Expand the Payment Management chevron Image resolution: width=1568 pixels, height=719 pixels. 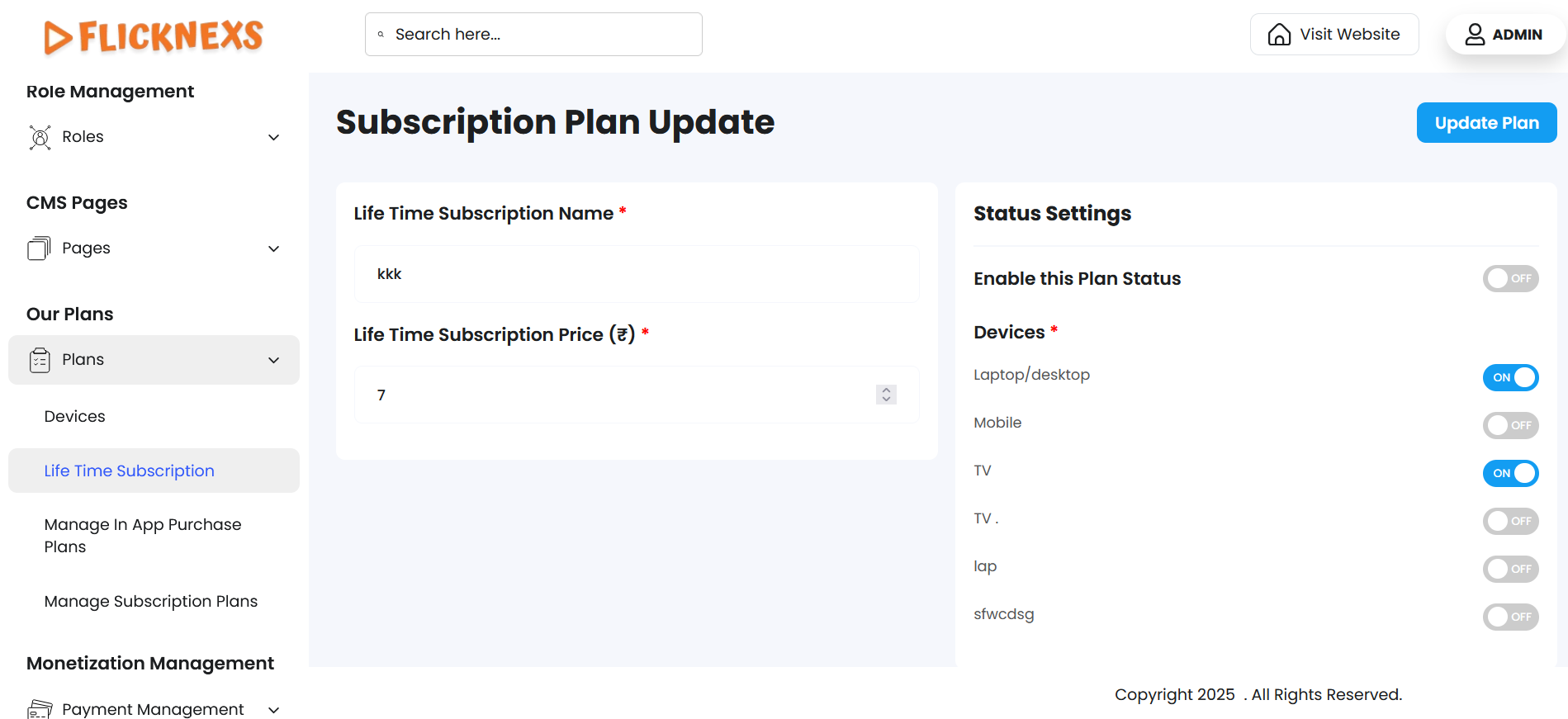[x=274, y=709]
